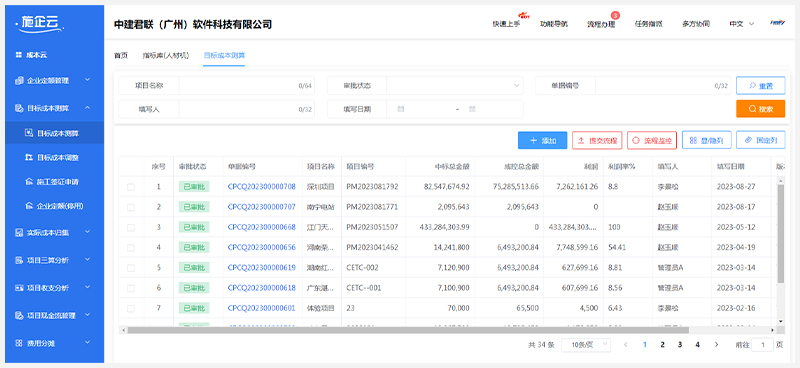Click the 项目现金流管理 sidebar icon
This screenshot has height=368, width=800.
pyautogui.click(x=19, y=316)
